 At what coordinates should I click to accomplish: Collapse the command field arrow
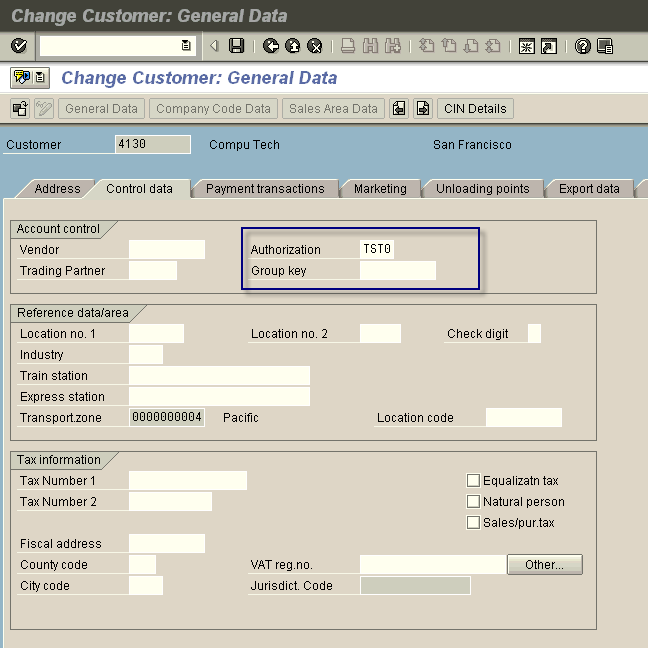[214, 45]
